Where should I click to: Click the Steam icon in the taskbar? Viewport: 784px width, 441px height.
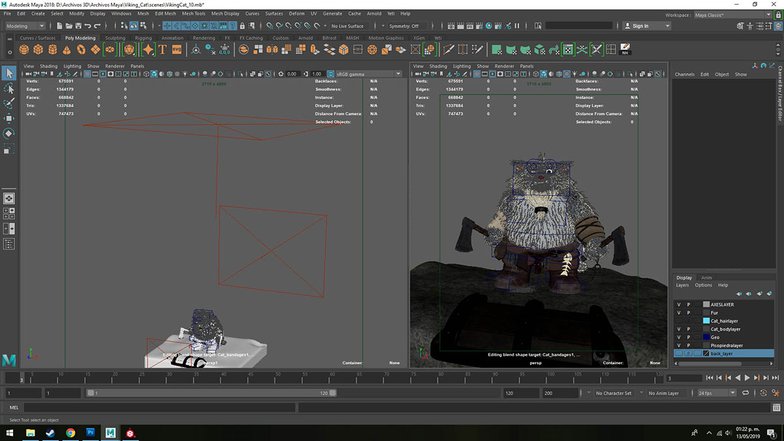pyautogui.click(x=50, y=433)
